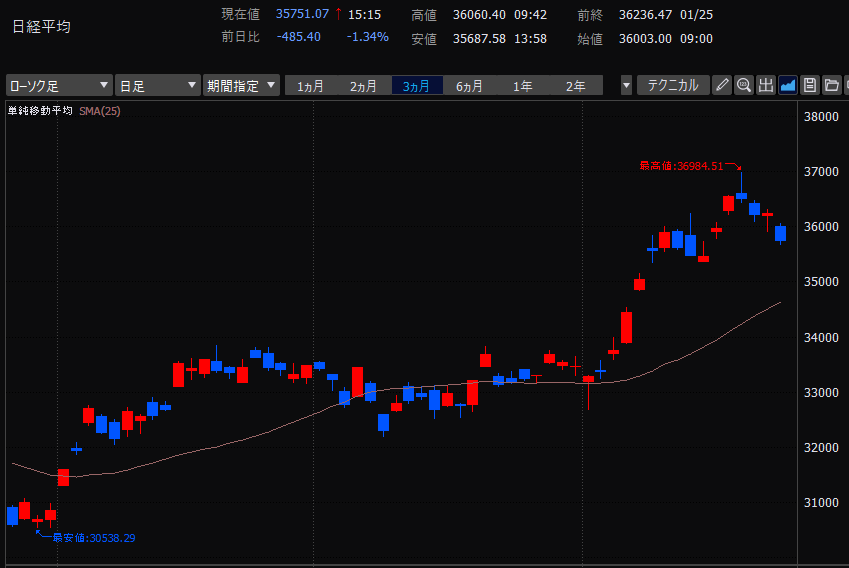
Task: Click the candlestick at the highest peak
Action: coord(741,195)
